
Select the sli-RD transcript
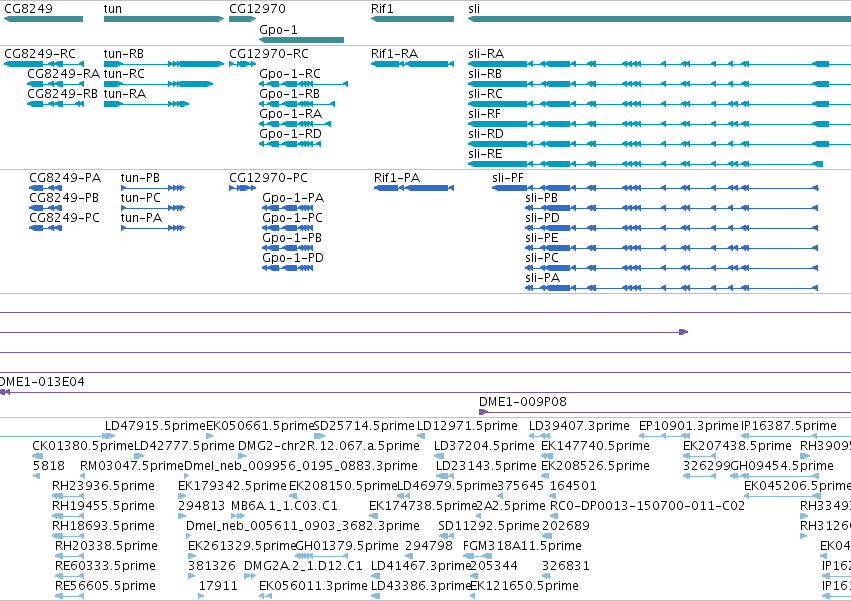659,144
